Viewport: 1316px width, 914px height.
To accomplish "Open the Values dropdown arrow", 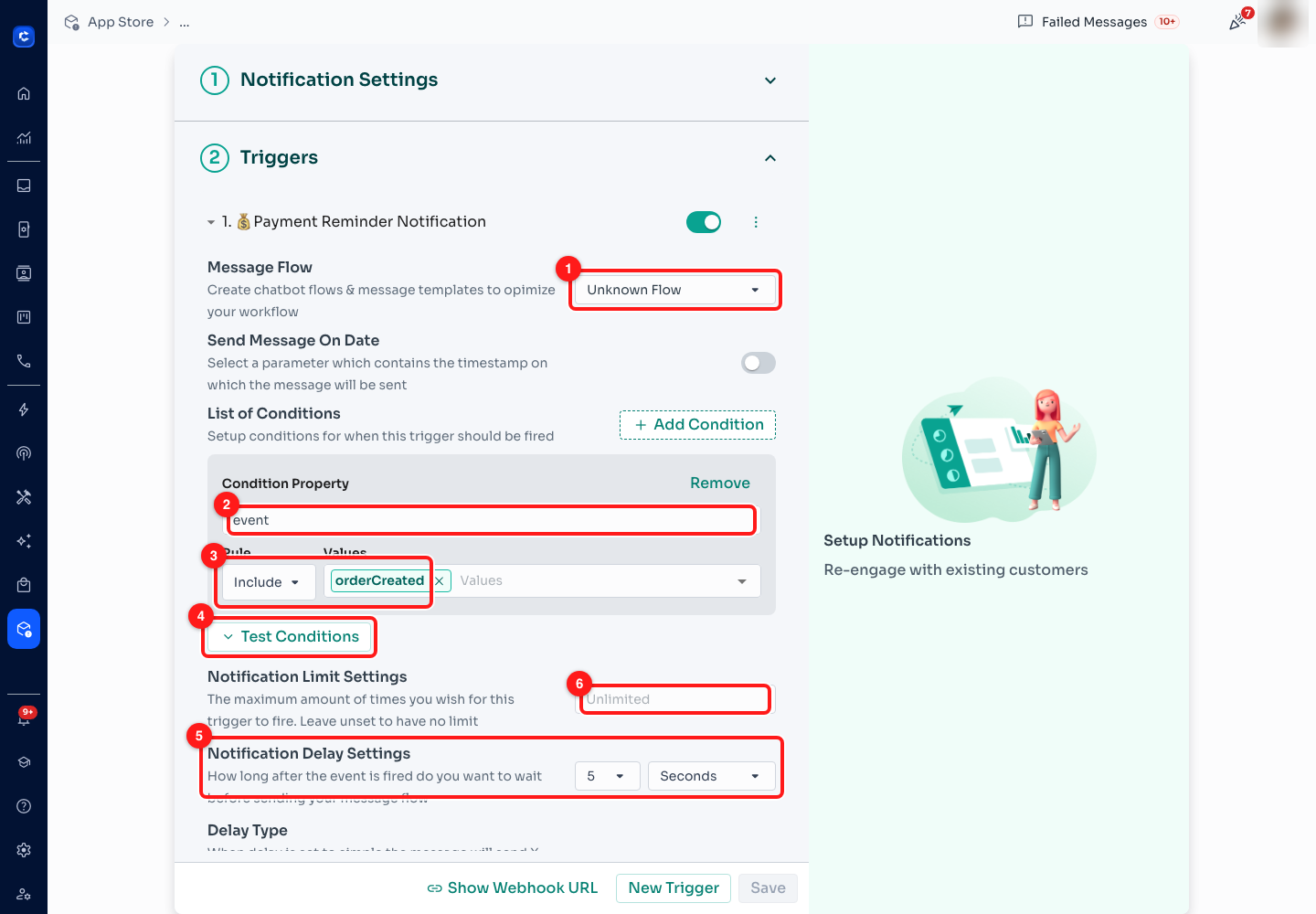I will tap(742, 581).
